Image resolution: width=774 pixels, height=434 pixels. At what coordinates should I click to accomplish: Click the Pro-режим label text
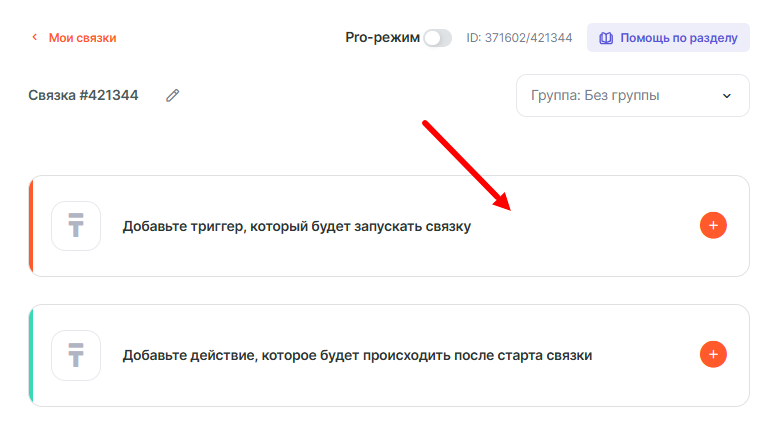click(x=380, y=37)
